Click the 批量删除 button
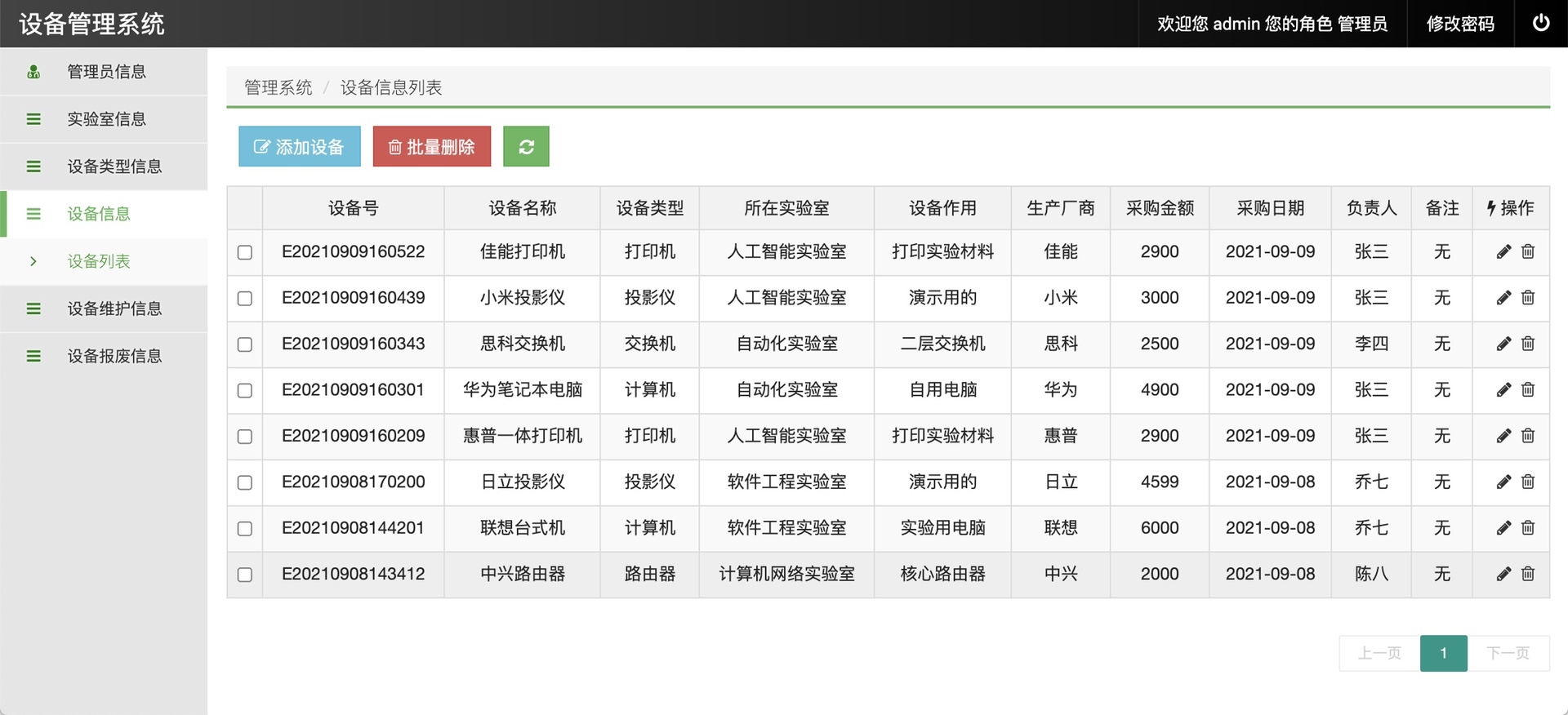Screen dimensions: 1568x715 [x=432, y=146]
